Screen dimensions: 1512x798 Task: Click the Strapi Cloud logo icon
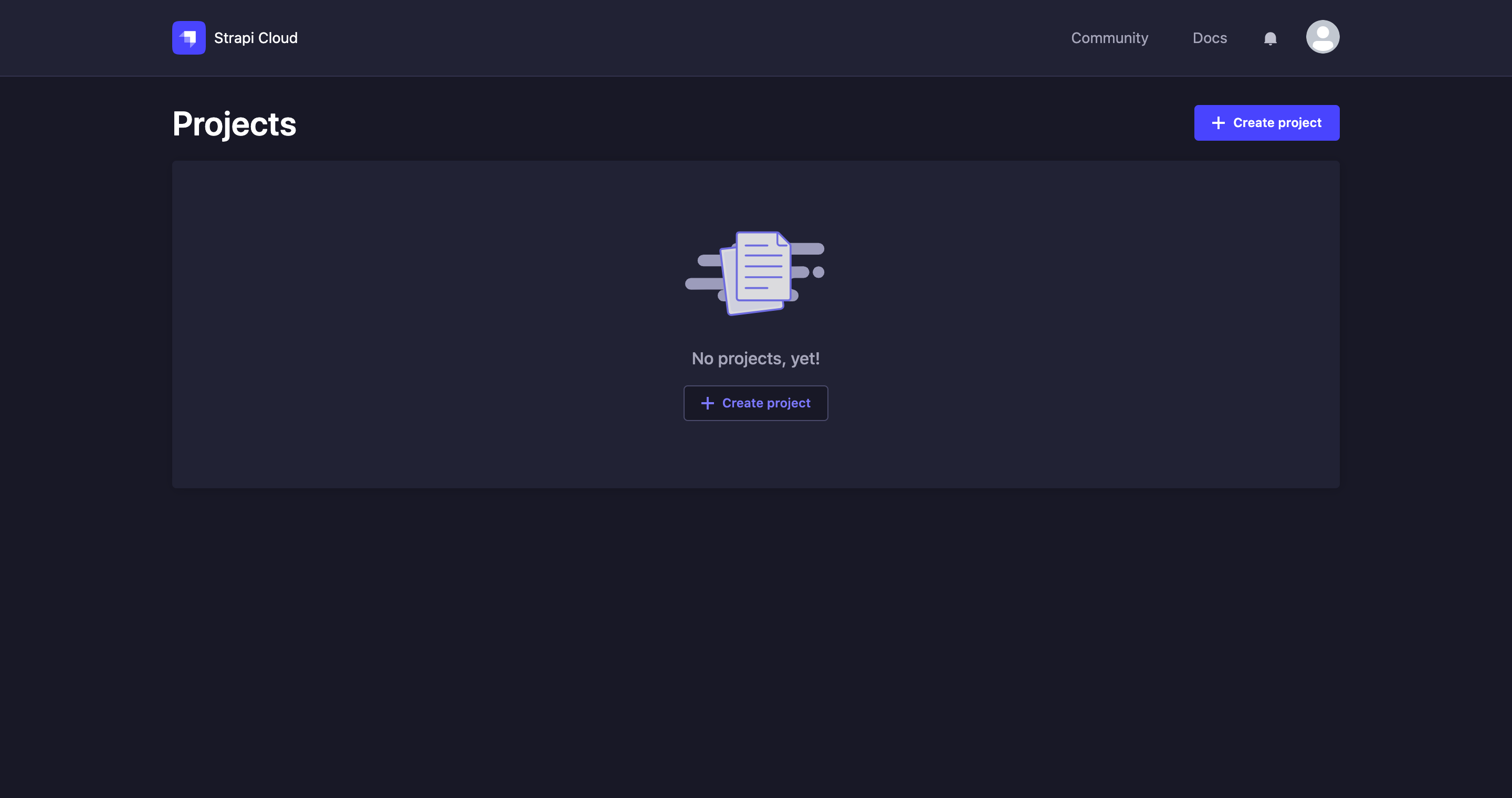[x=189, y=38]
